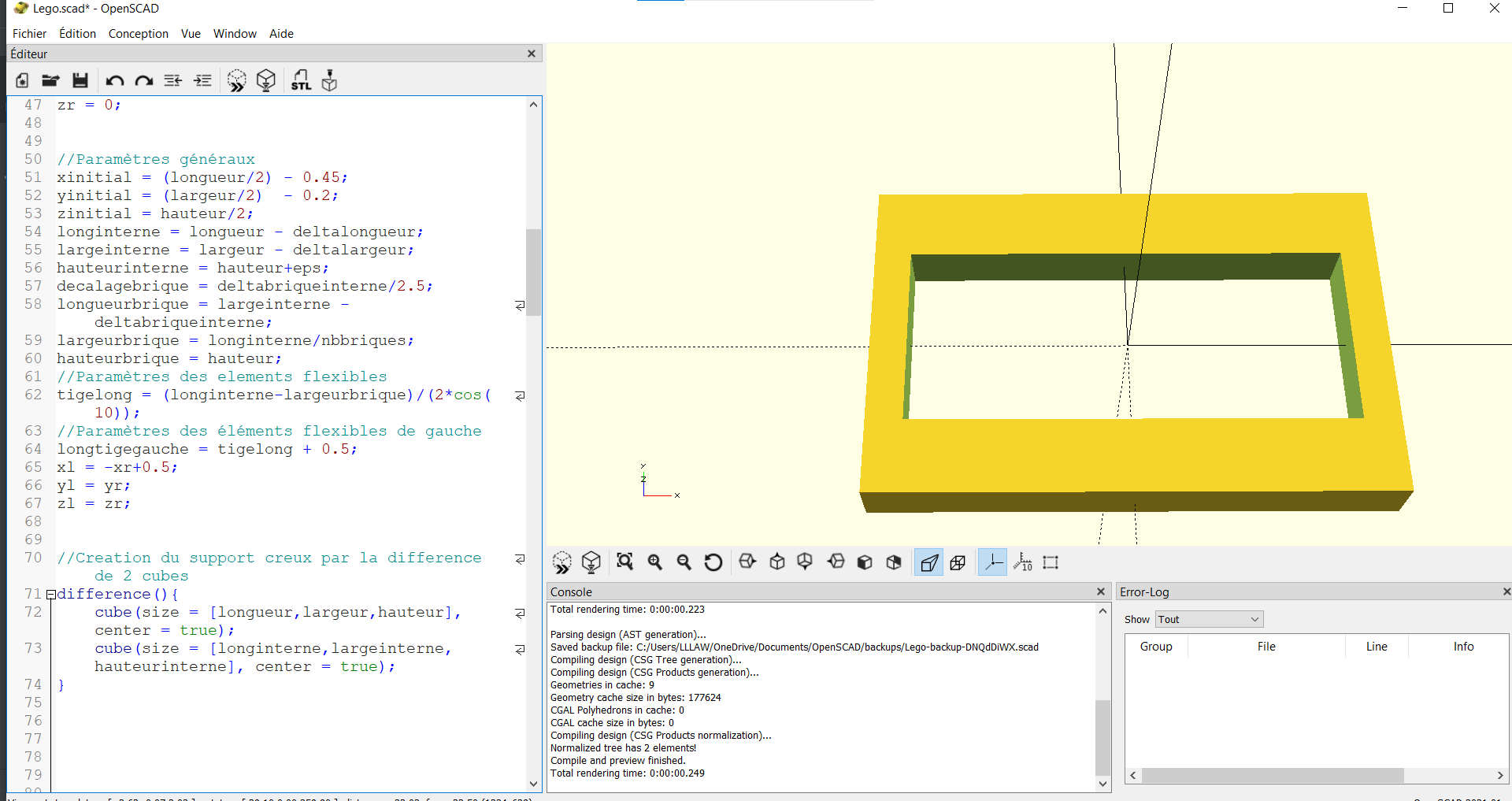Open the Window menu
The height and width of the screenshot is (801, 1512).
click(235, 33)
